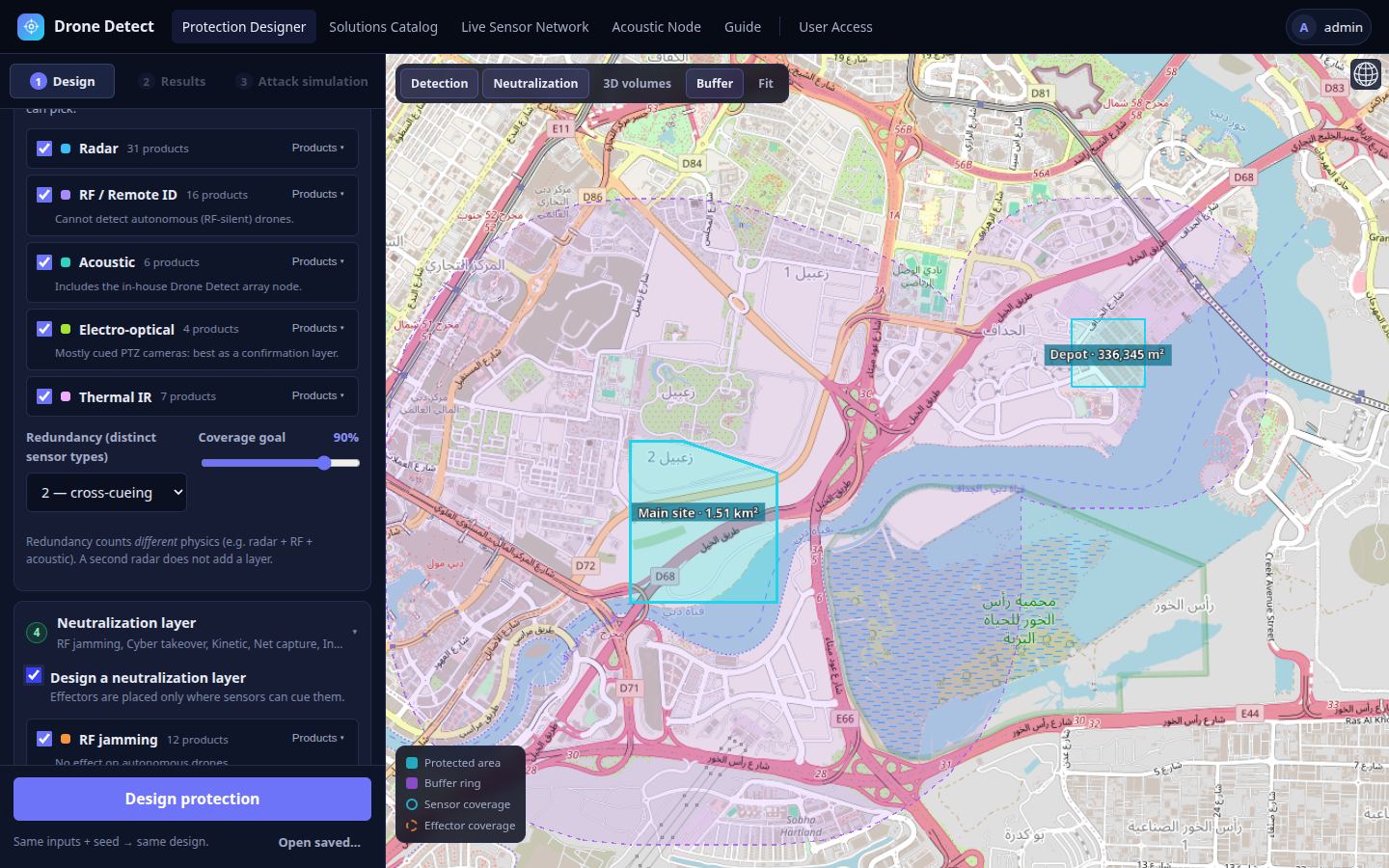
Task: Open the map layer globe icon
Action: pyautogui.click(x=1366, y=73)
